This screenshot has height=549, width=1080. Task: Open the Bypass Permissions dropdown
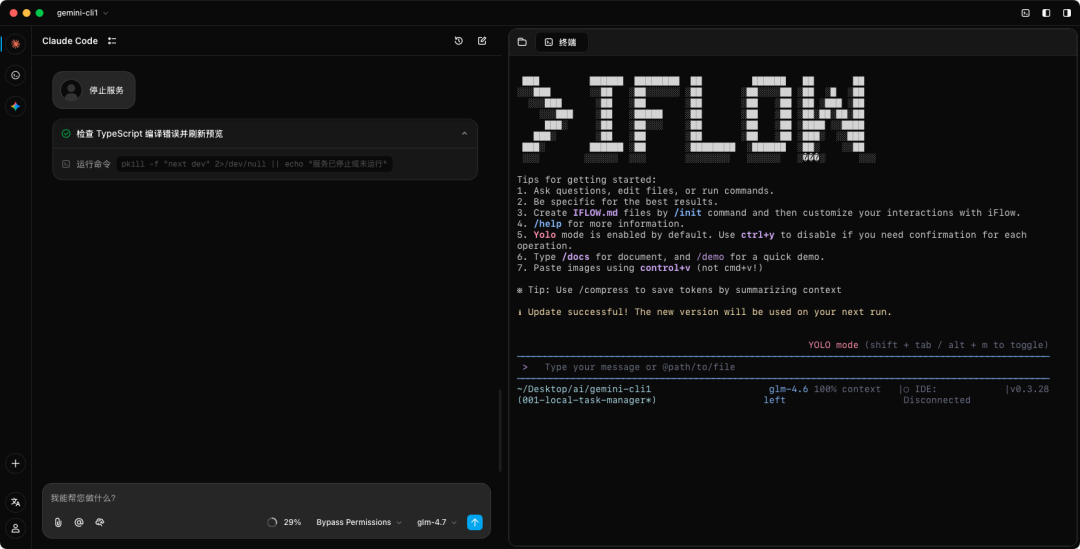(x=359, y=522)
